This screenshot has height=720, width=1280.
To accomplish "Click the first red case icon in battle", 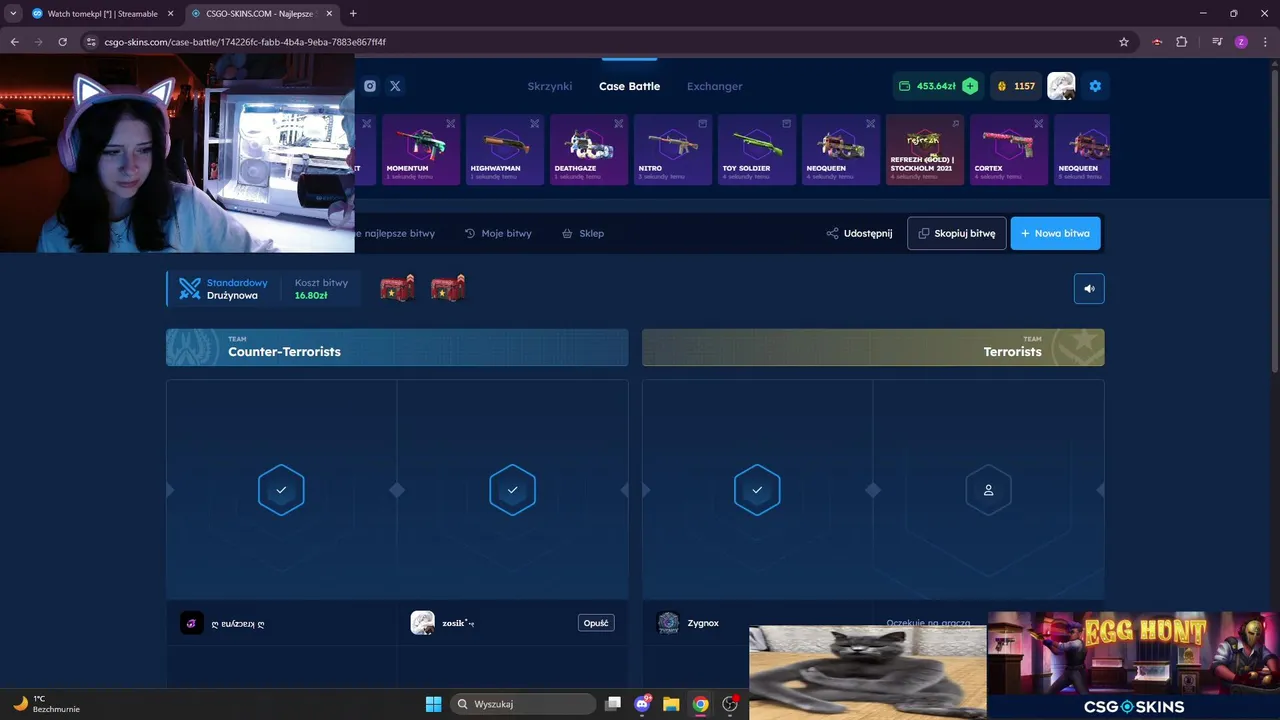I will (398, 288).
